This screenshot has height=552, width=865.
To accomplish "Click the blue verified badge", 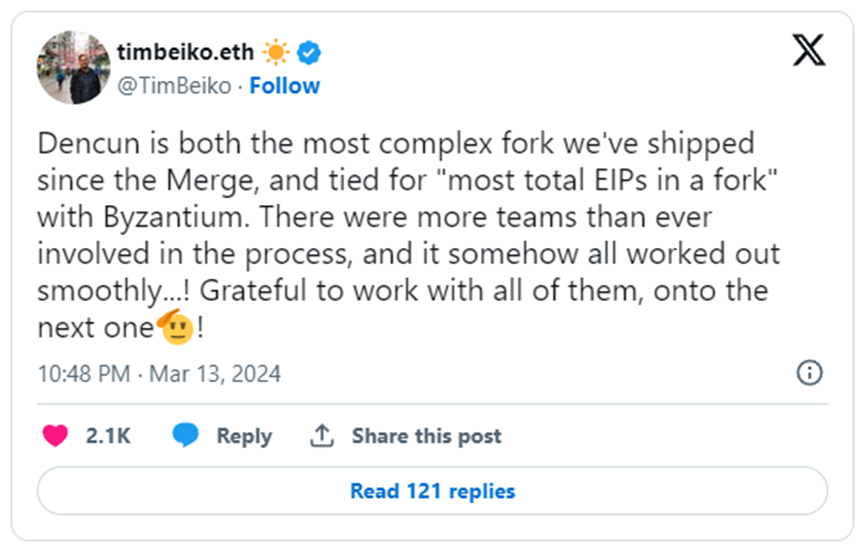I will click(308, 53).
